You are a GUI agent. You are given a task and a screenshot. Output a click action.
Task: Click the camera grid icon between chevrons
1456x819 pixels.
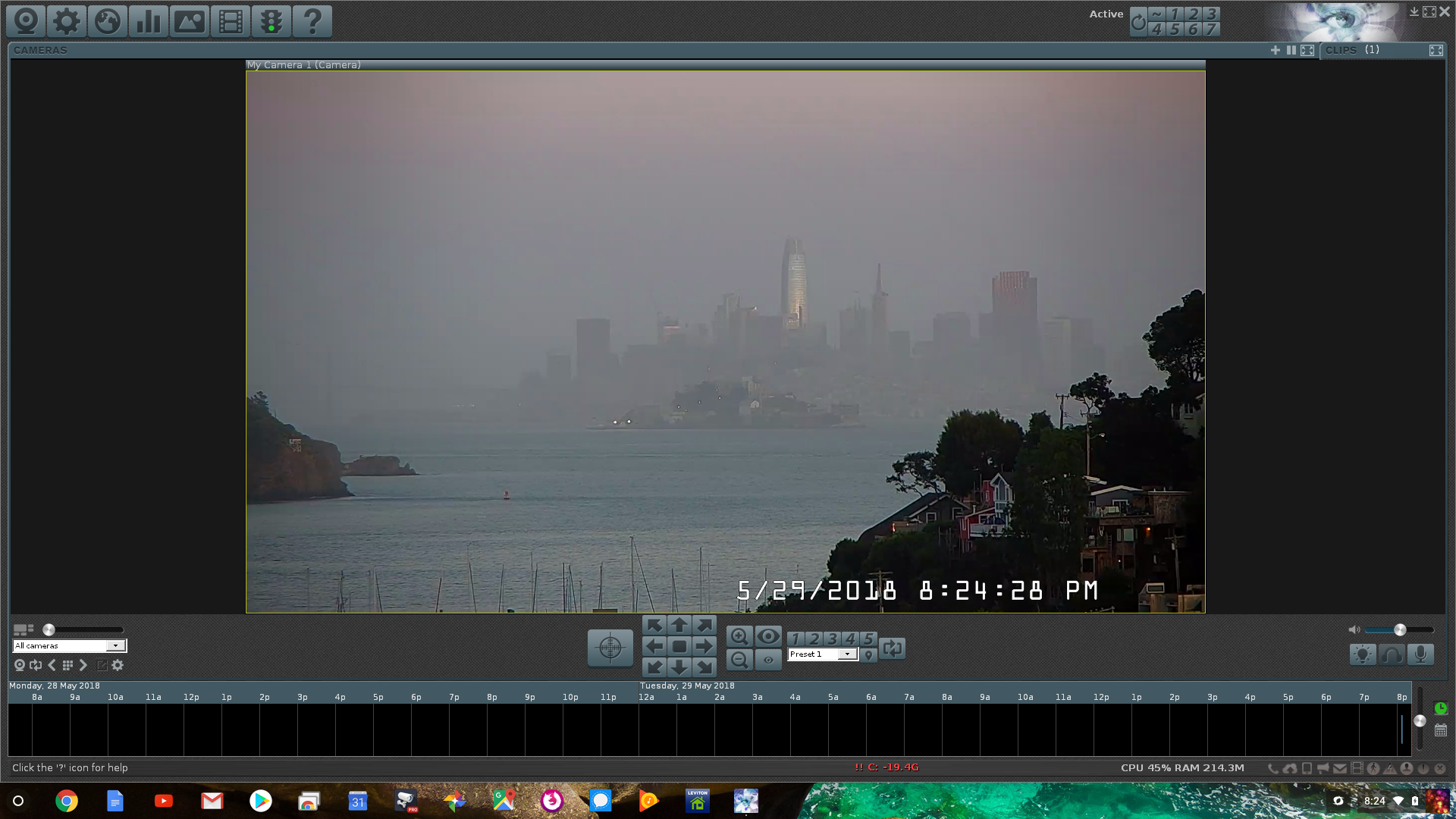[x=67, y=665]
